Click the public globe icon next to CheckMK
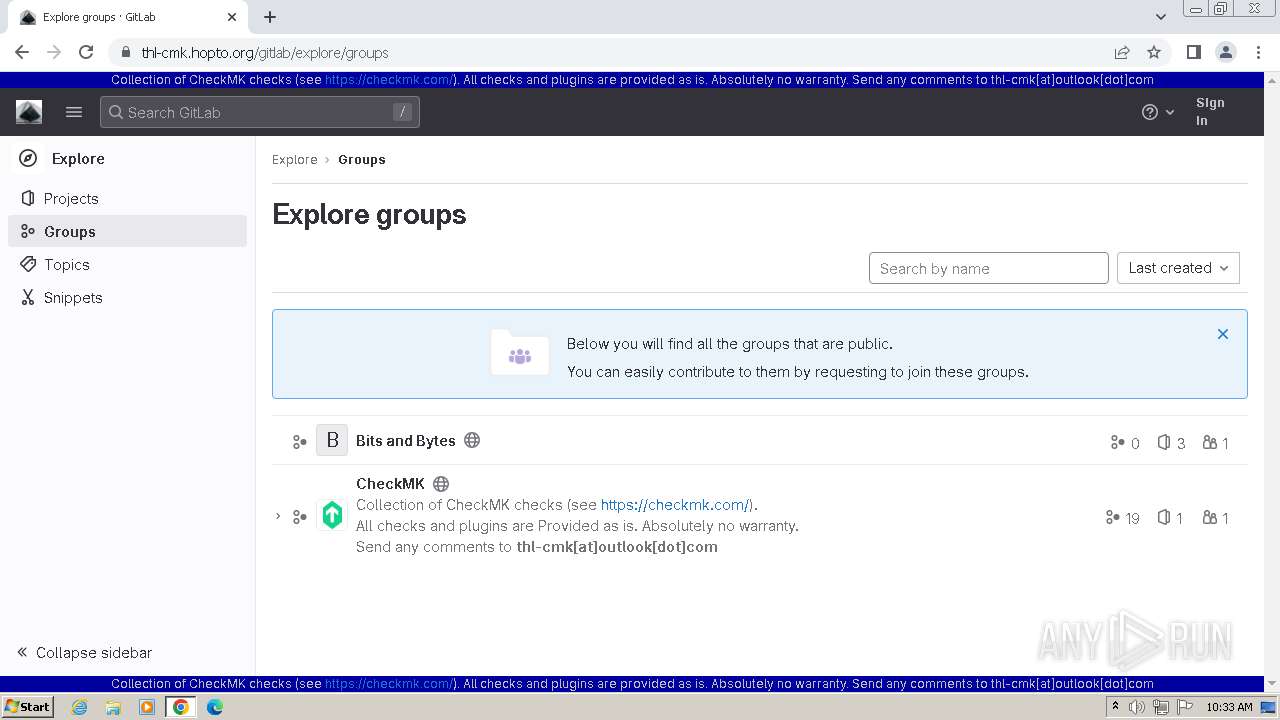This screenshot has width=1280, height=720. [441, 484]
